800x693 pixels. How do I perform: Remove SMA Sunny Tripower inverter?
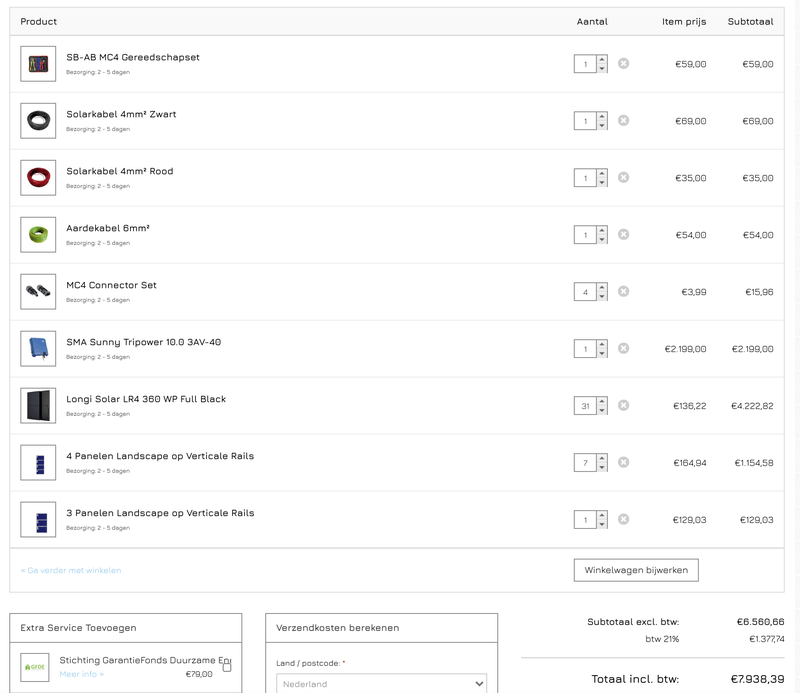click(x=623, y=348)
